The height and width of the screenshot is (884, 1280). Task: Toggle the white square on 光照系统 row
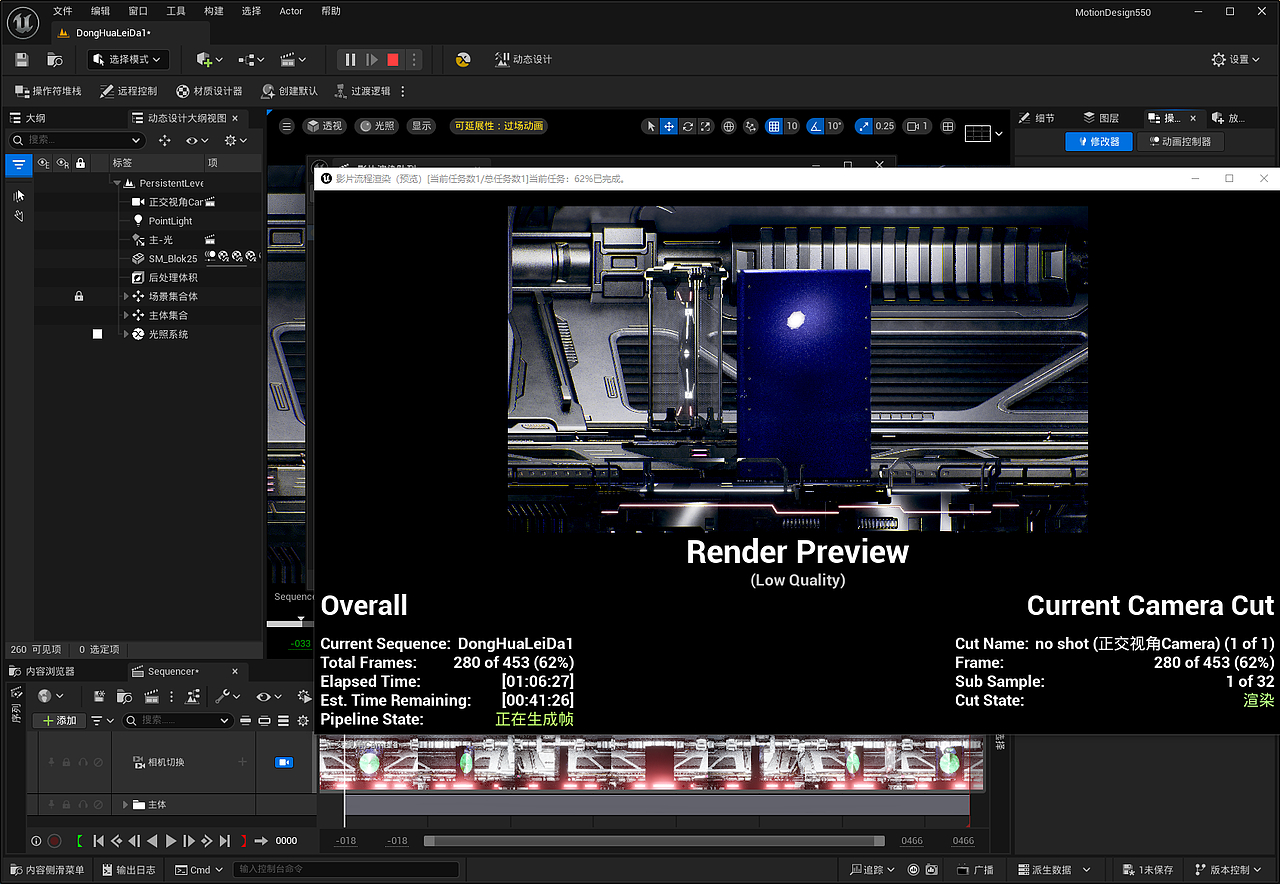(x=97, y=334)
